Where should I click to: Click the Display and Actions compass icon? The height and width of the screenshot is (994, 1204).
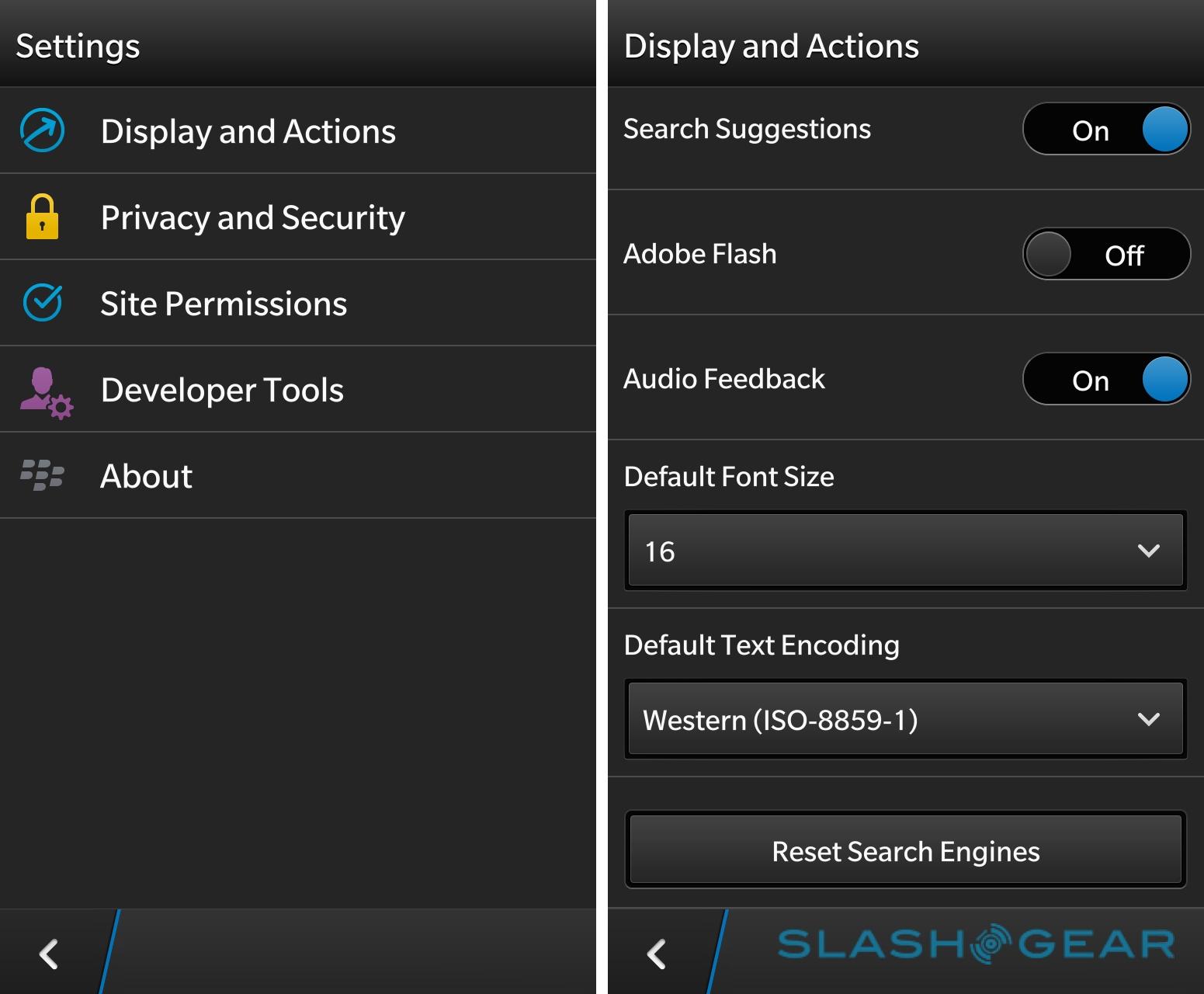click(x=42, y=130)
